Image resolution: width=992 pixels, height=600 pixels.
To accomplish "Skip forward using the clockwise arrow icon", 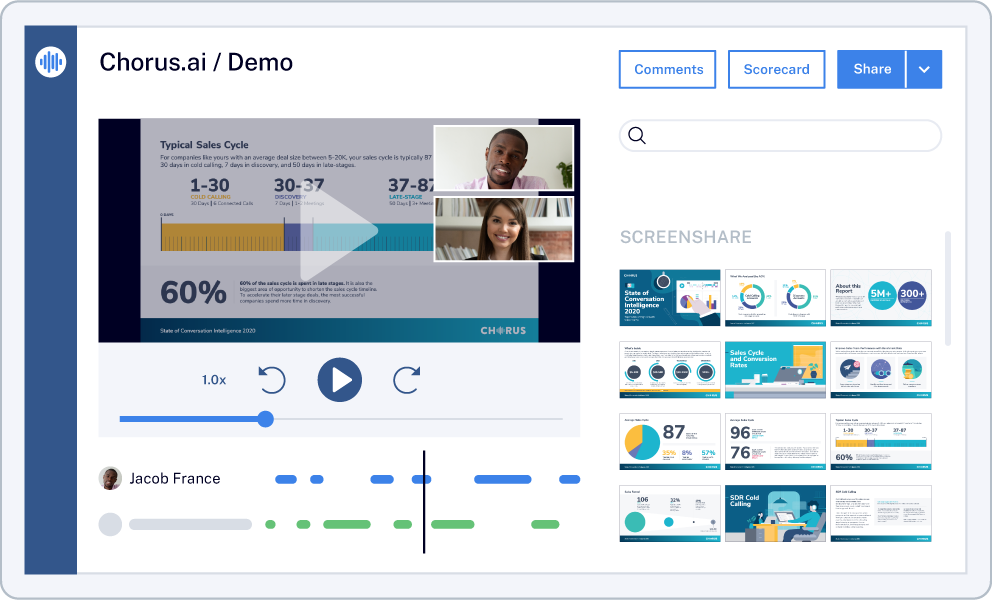I will (406, 380).
